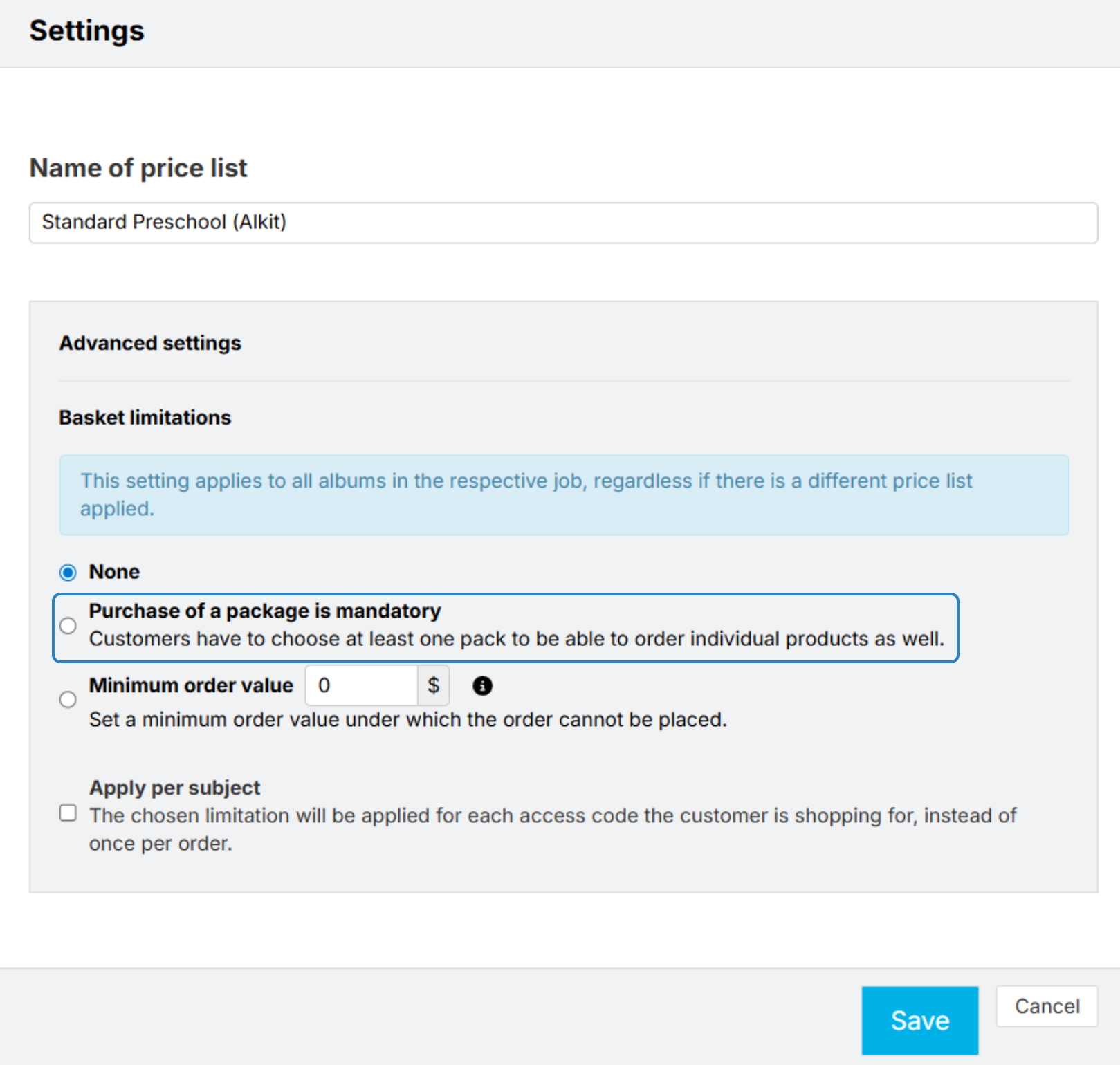The width and height of the screenshot is (1120, 1065).
Task: Click the Minimum order value label
Action: pos(191,685)
